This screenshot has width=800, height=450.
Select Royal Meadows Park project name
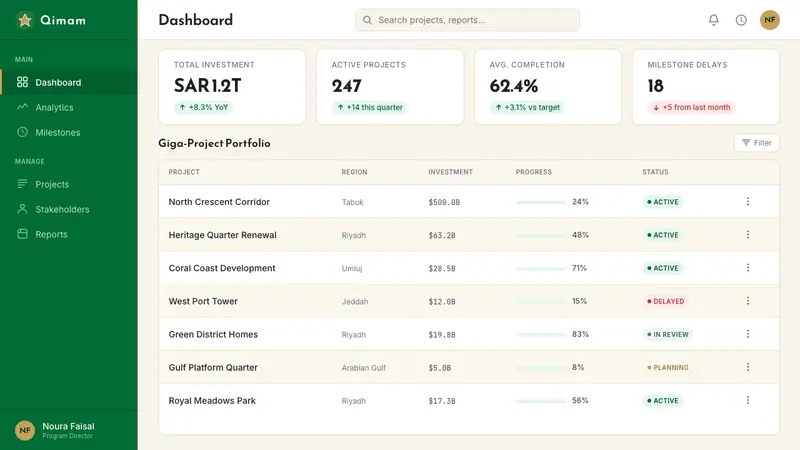(x=212, y=401)
